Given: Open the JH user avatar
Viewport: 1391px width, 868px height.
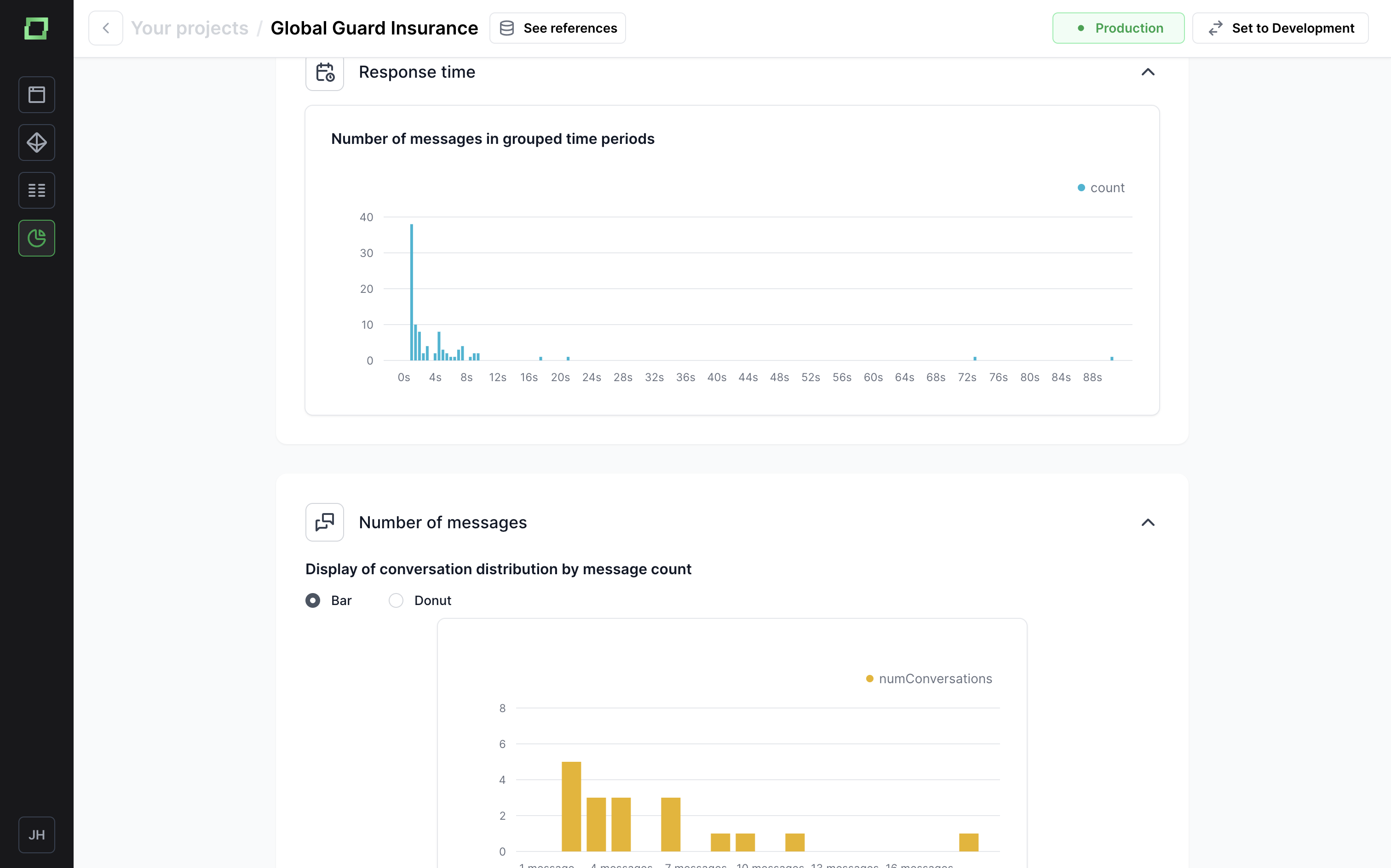Looking at the screenshot, I should coord(37,835).
